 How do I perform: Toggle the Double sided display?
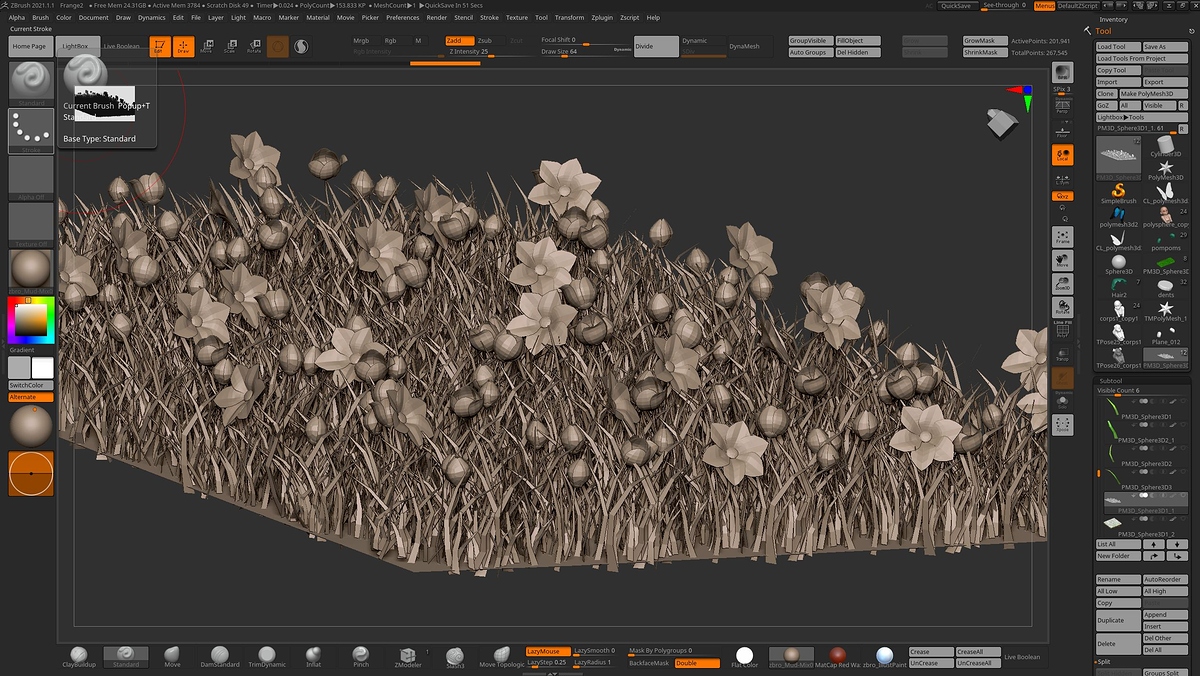pos(697,663)
